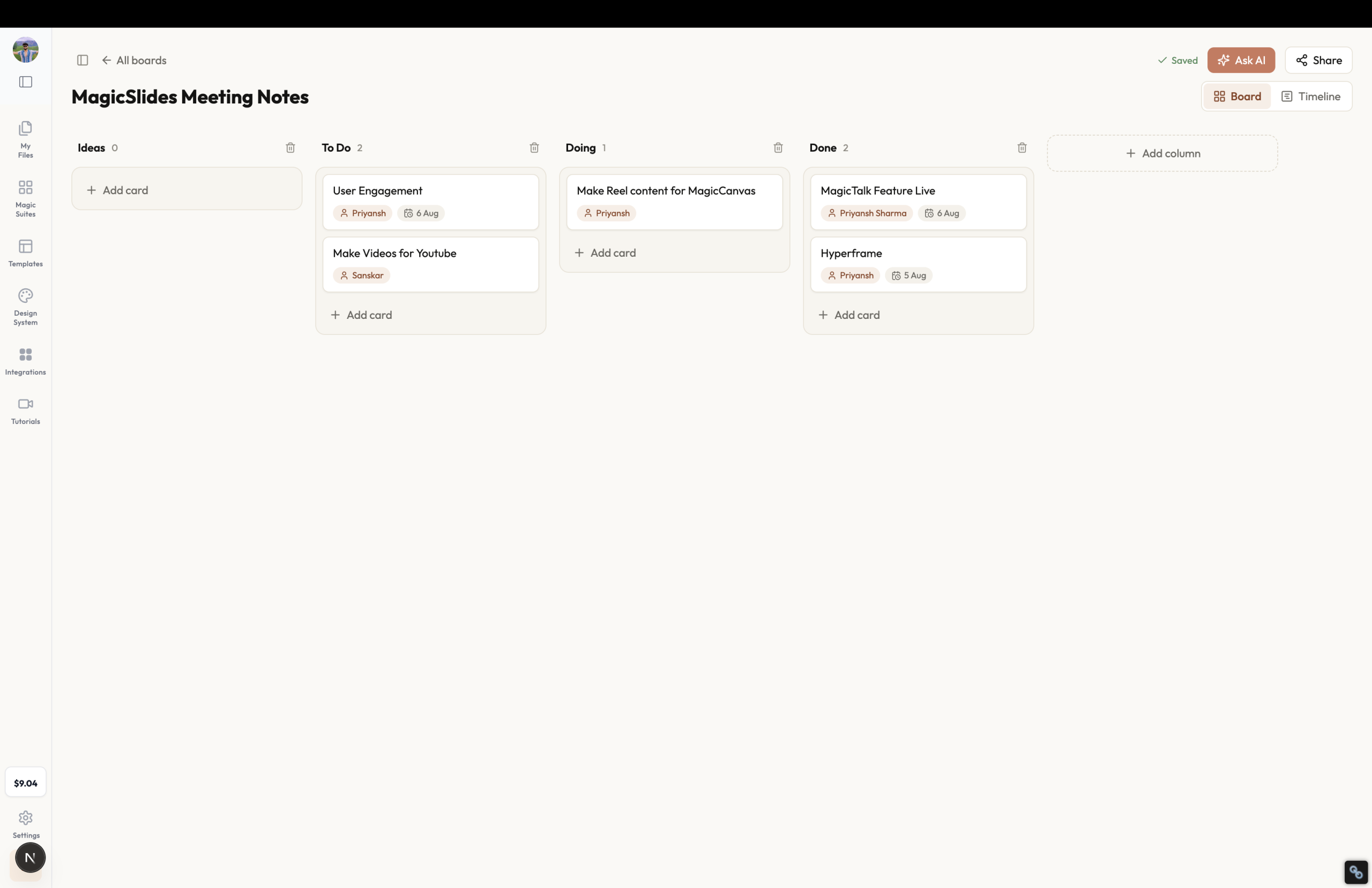This screenshot has height=888, width=1372.
Task: Go to Templates in the sidebar
Action: point(25,252)
